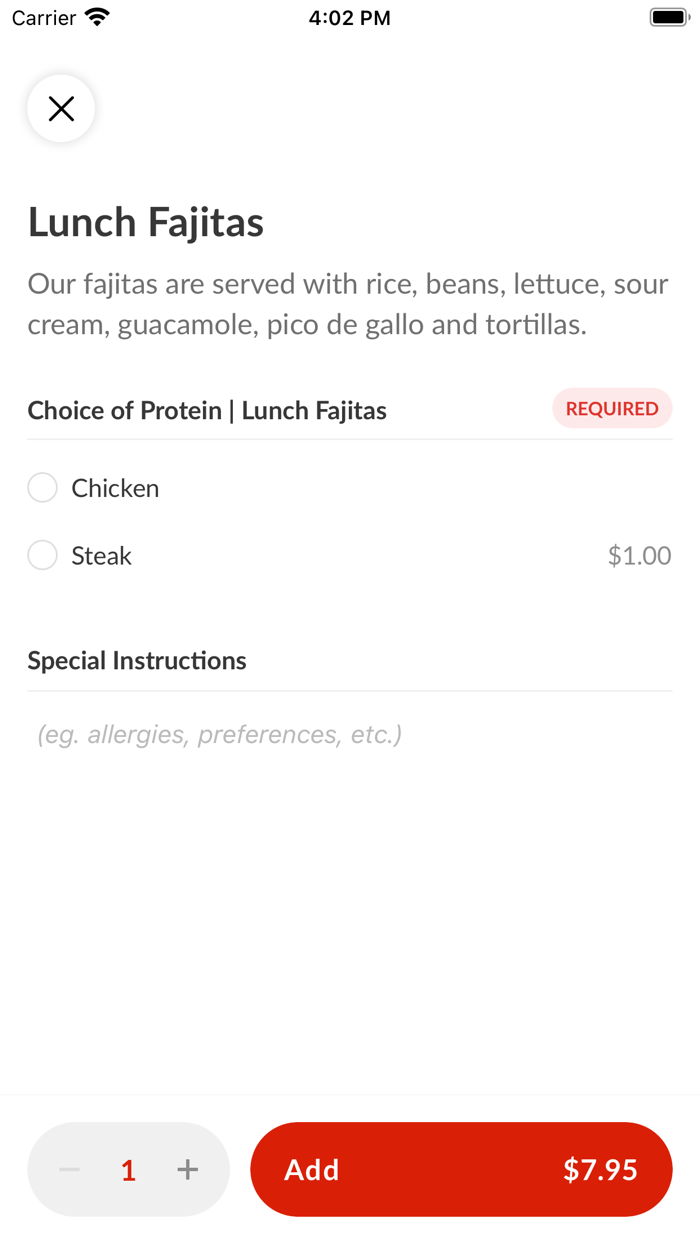Tap the plus icon to increase quantity
700x1244 pixels.
(x=187, y=1169)
